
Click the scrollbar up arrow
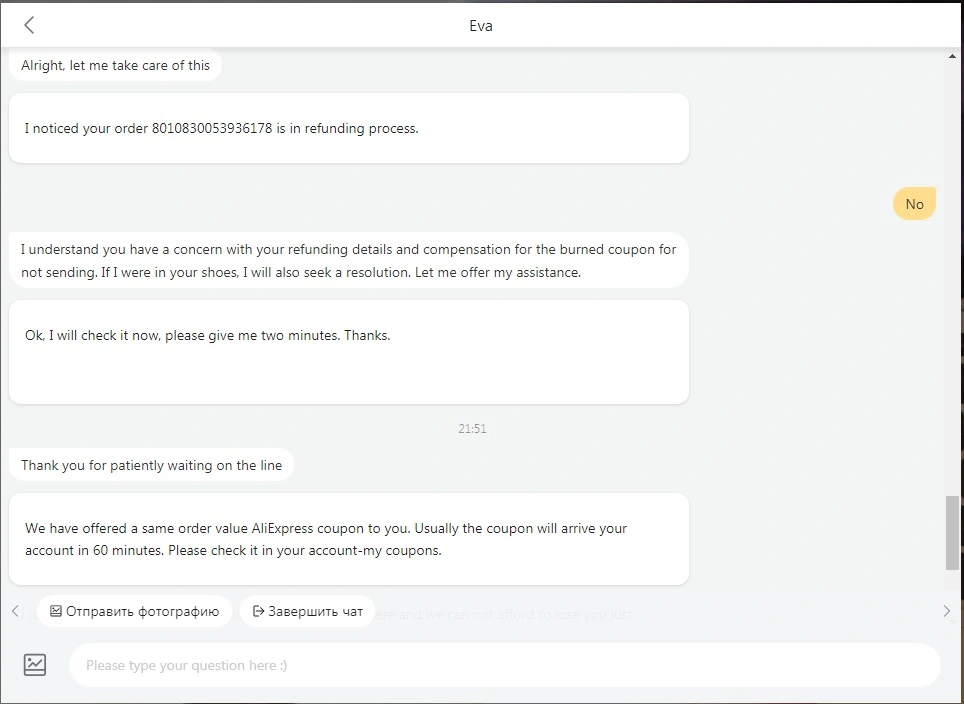tap(952, 56)
